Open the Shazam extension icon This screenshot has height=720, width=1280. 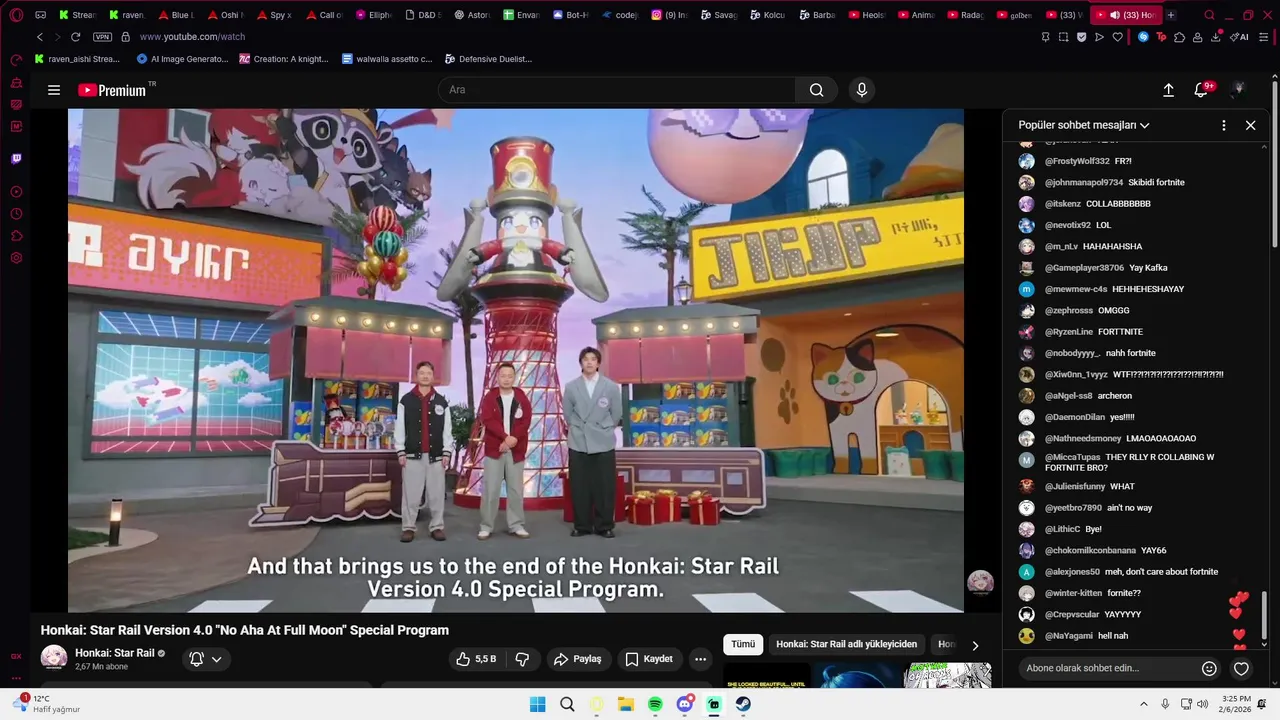[1143, 37]
